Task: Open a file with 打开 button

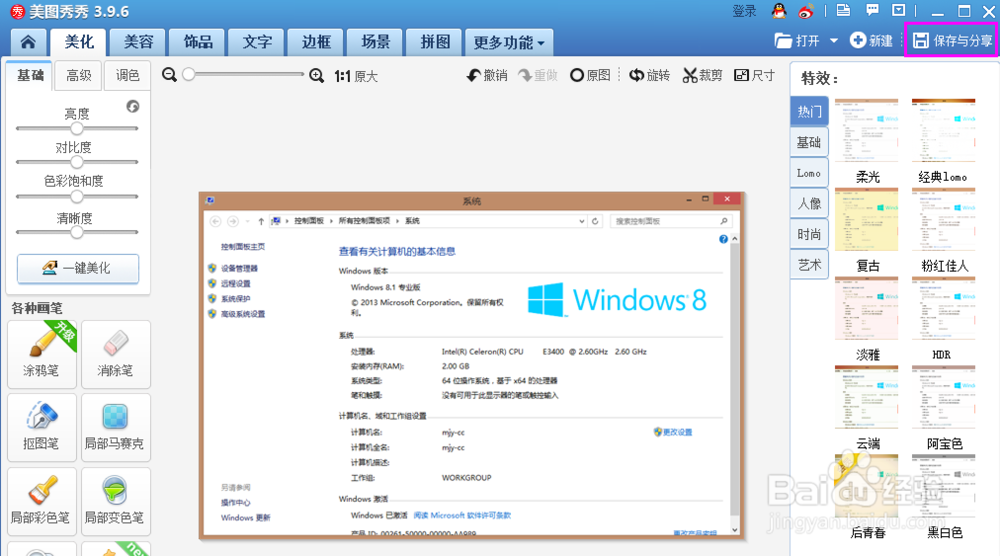Action: click(x=797, y=41)
